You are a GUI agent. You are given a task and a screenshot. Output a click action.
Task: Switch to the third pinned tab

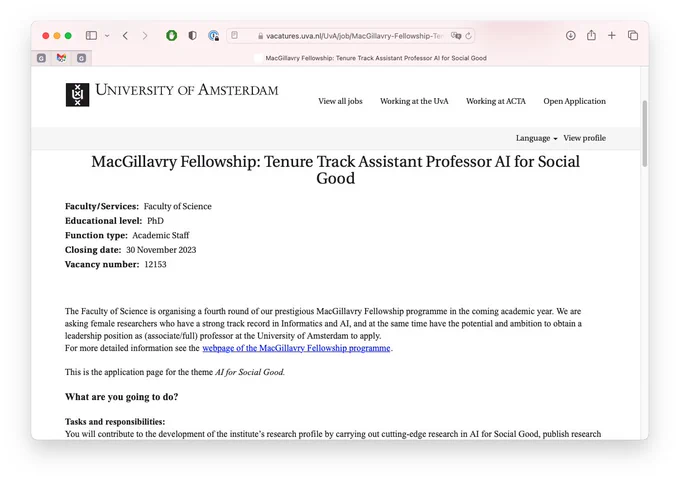[x=81, y=58]
